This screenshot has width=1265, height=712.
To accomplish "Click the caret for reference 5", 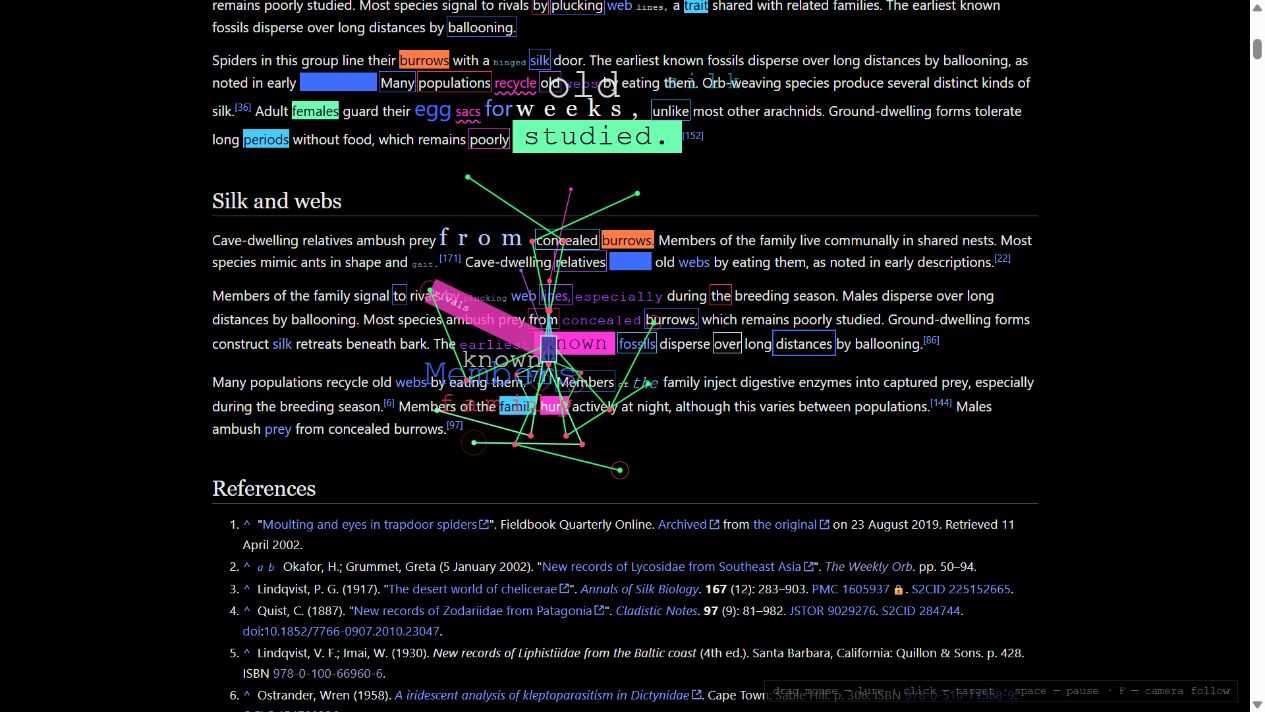I will point(247,653).
